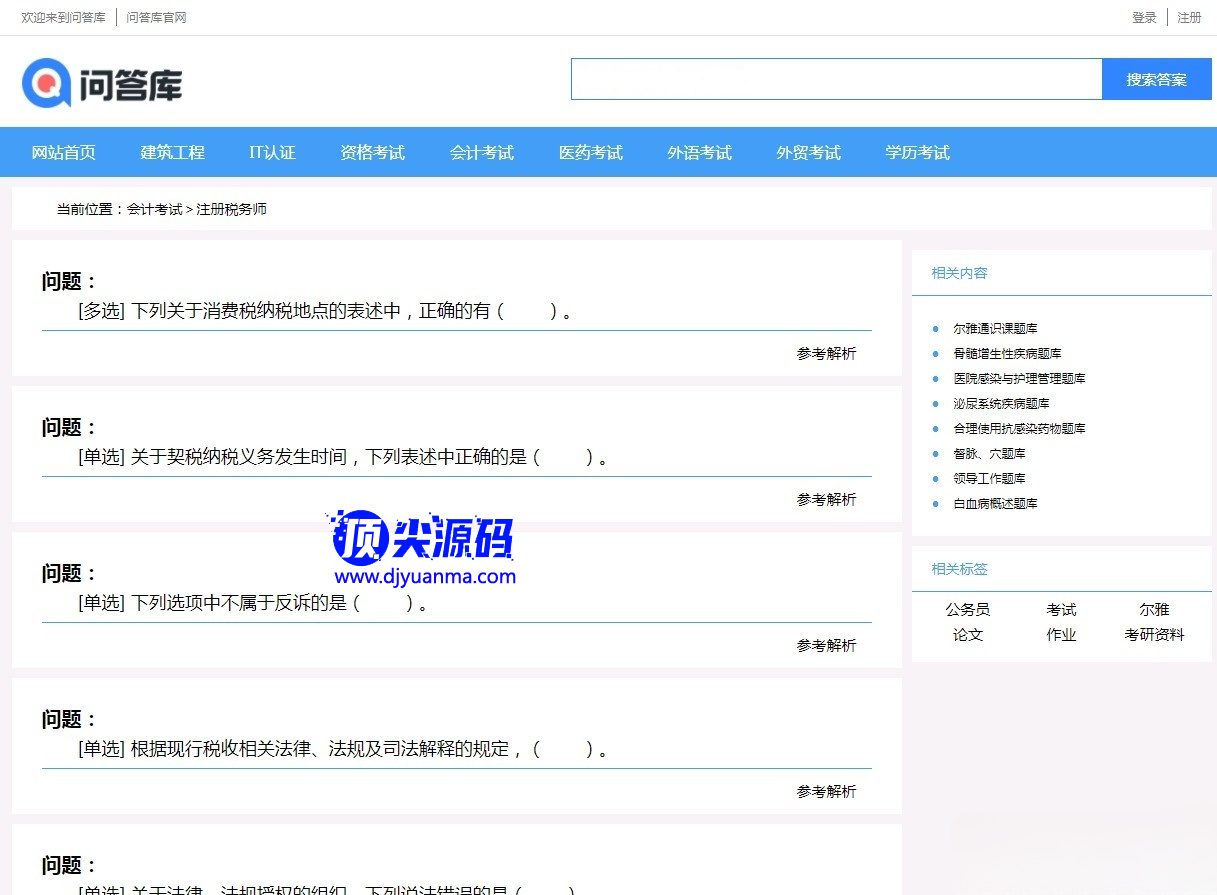This screenshot has height=895, width=1217.
Task: Click the search input field
Action: pos(836,79)
